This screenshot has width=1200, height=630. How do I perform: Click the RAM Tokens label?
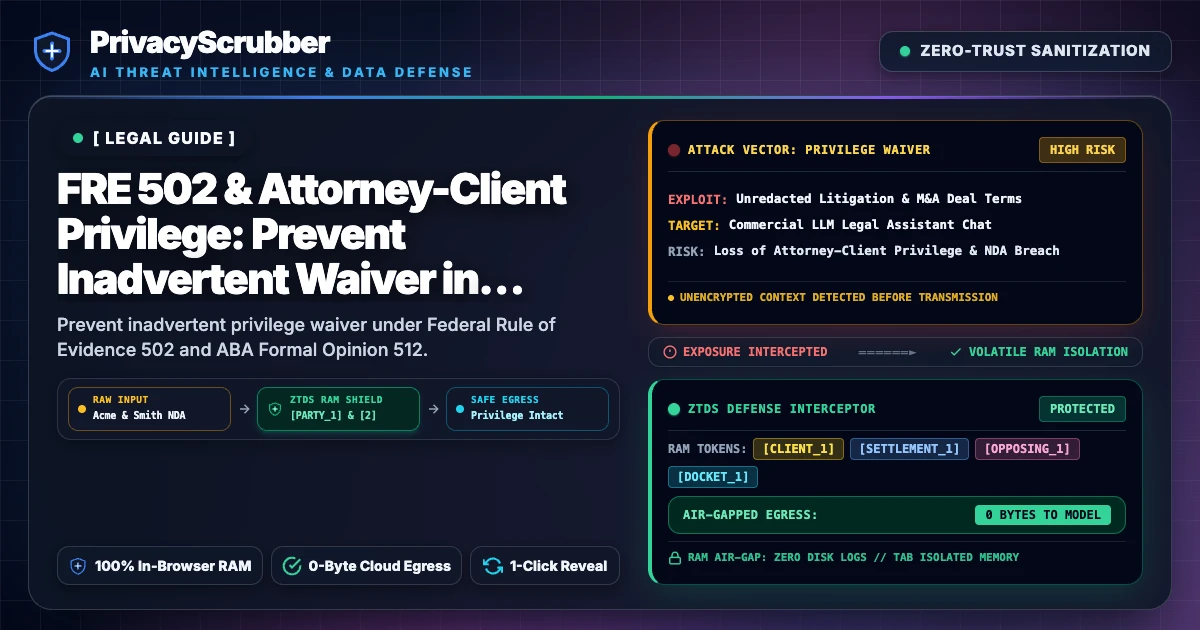[706, 449]
